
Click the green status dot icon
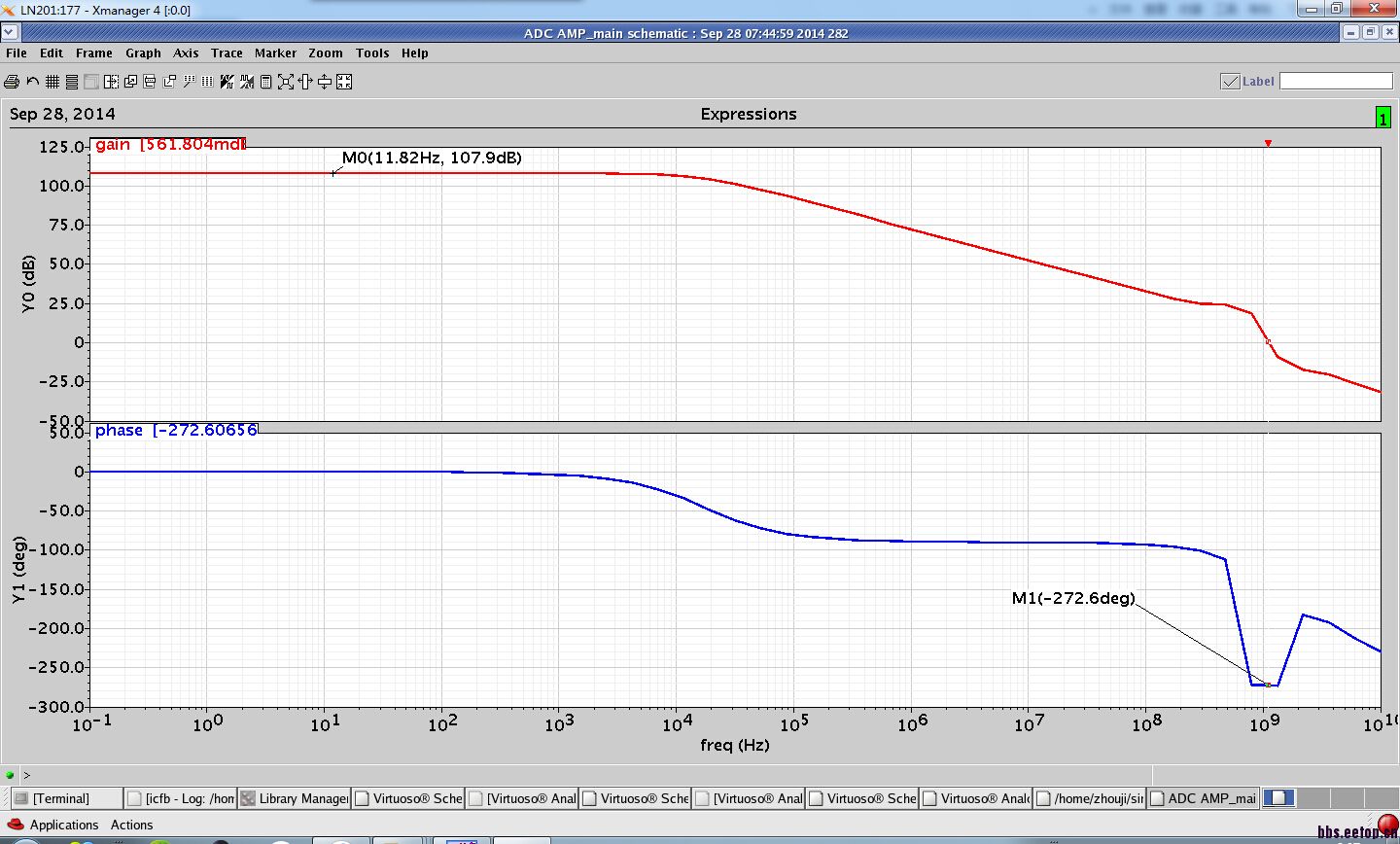[10, 775]
